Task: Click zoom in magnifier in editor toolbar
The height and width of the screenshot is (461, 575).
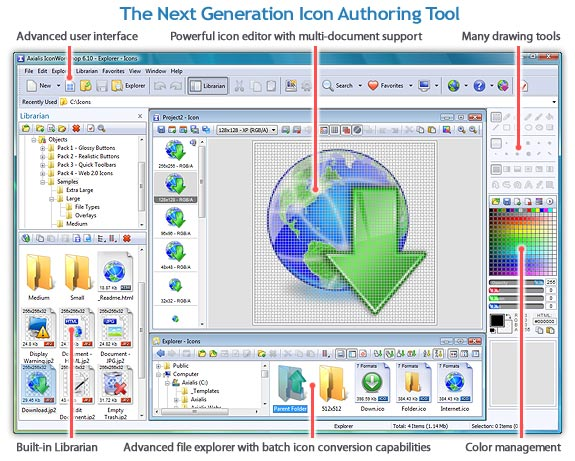Action: pos(461,130)
